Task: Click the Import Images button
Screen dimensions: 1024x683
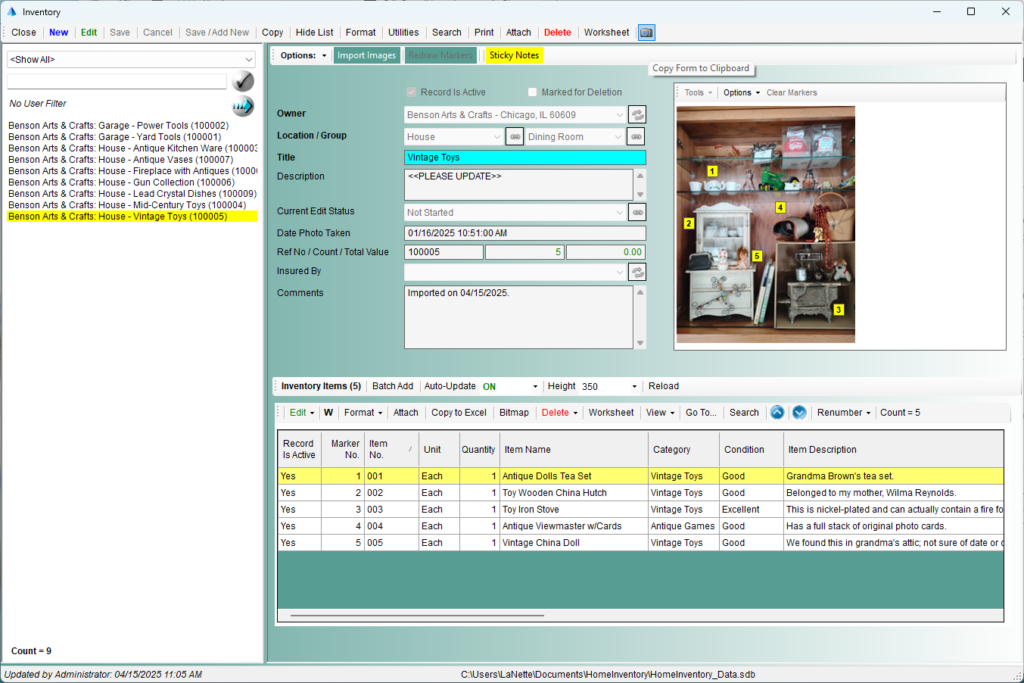Action: click(x=366, y=56)
